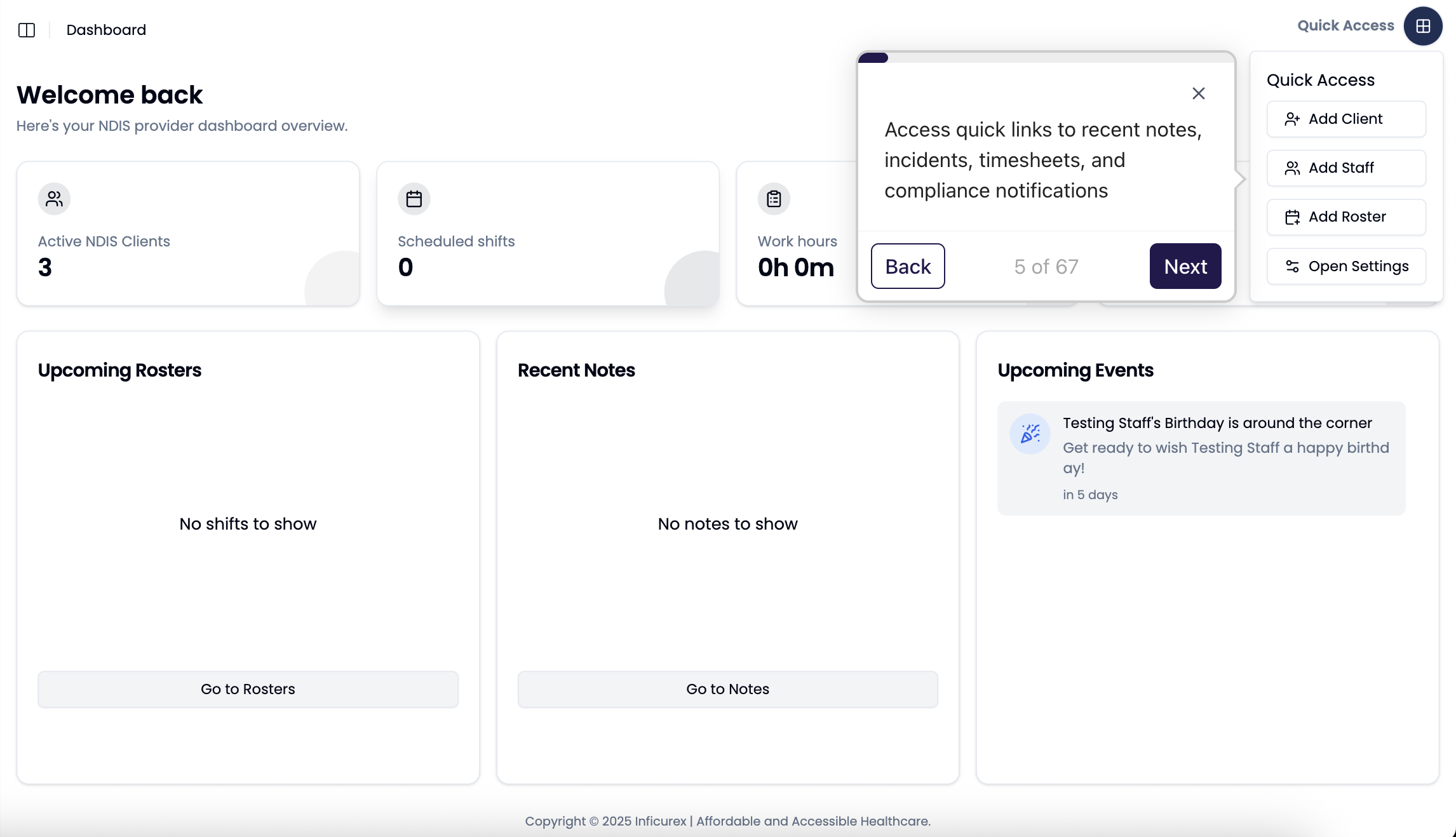Image resolution: width=1456 pixels, height=837 pixels.
Task: Click the Active NDIS Clients card
Action: click(188, 234)
